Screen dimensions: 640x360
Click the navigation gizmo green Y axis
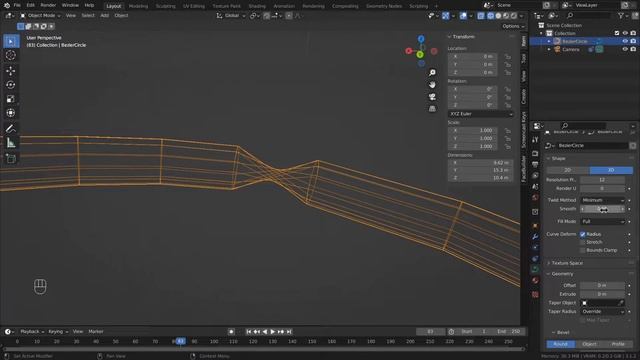(420, 55)
